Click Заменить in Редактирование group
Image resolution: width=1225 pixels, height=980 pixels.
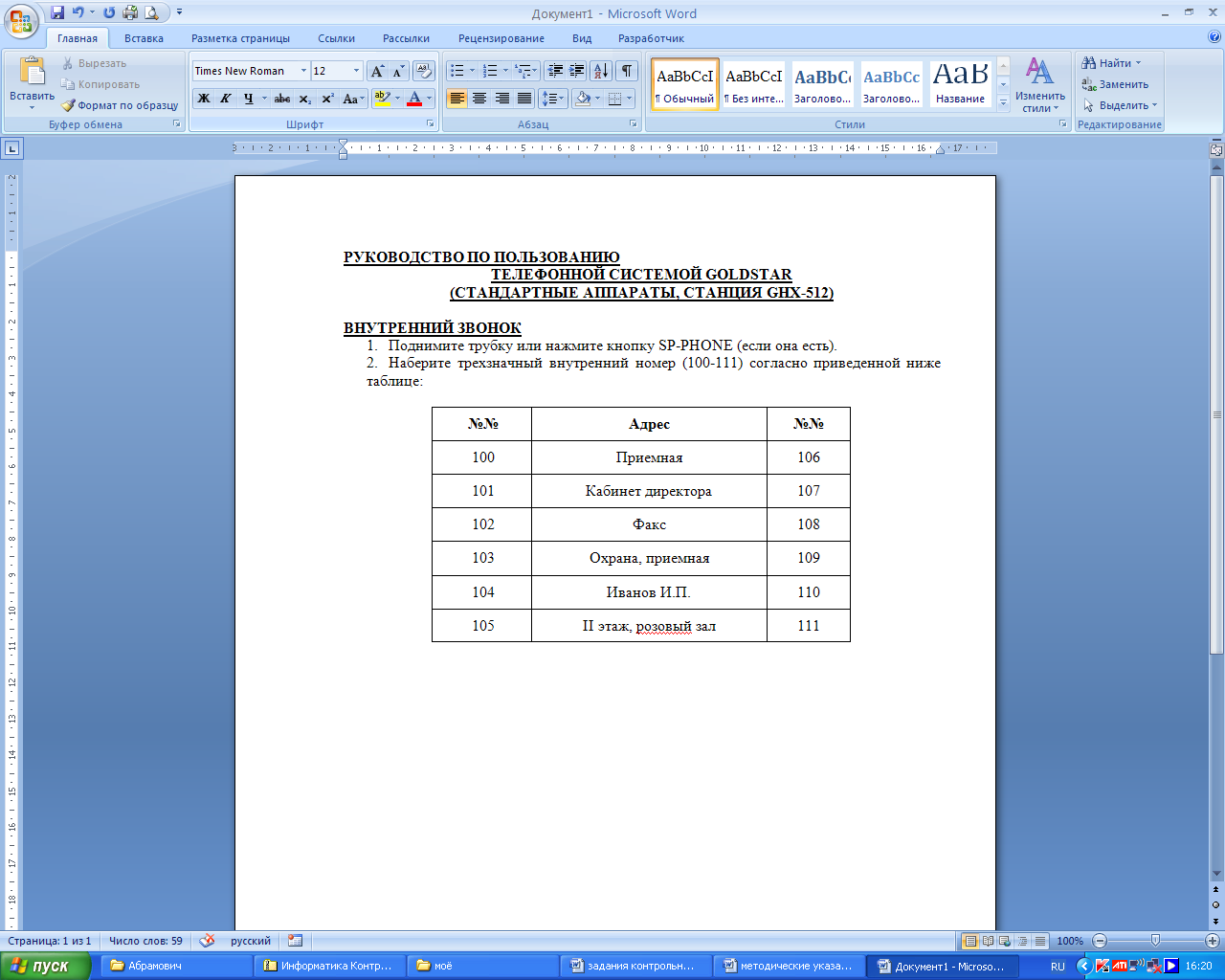(x=1116, y=84)
